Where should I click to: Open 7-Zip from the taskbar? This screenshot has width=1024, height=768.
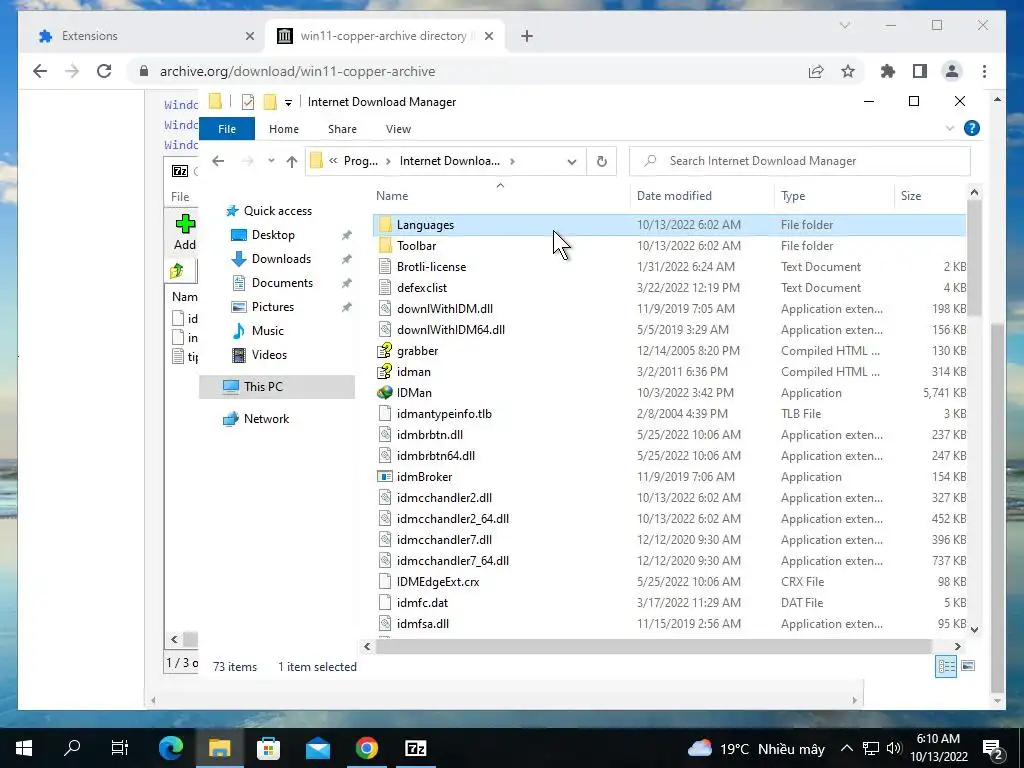coord(415,748)
